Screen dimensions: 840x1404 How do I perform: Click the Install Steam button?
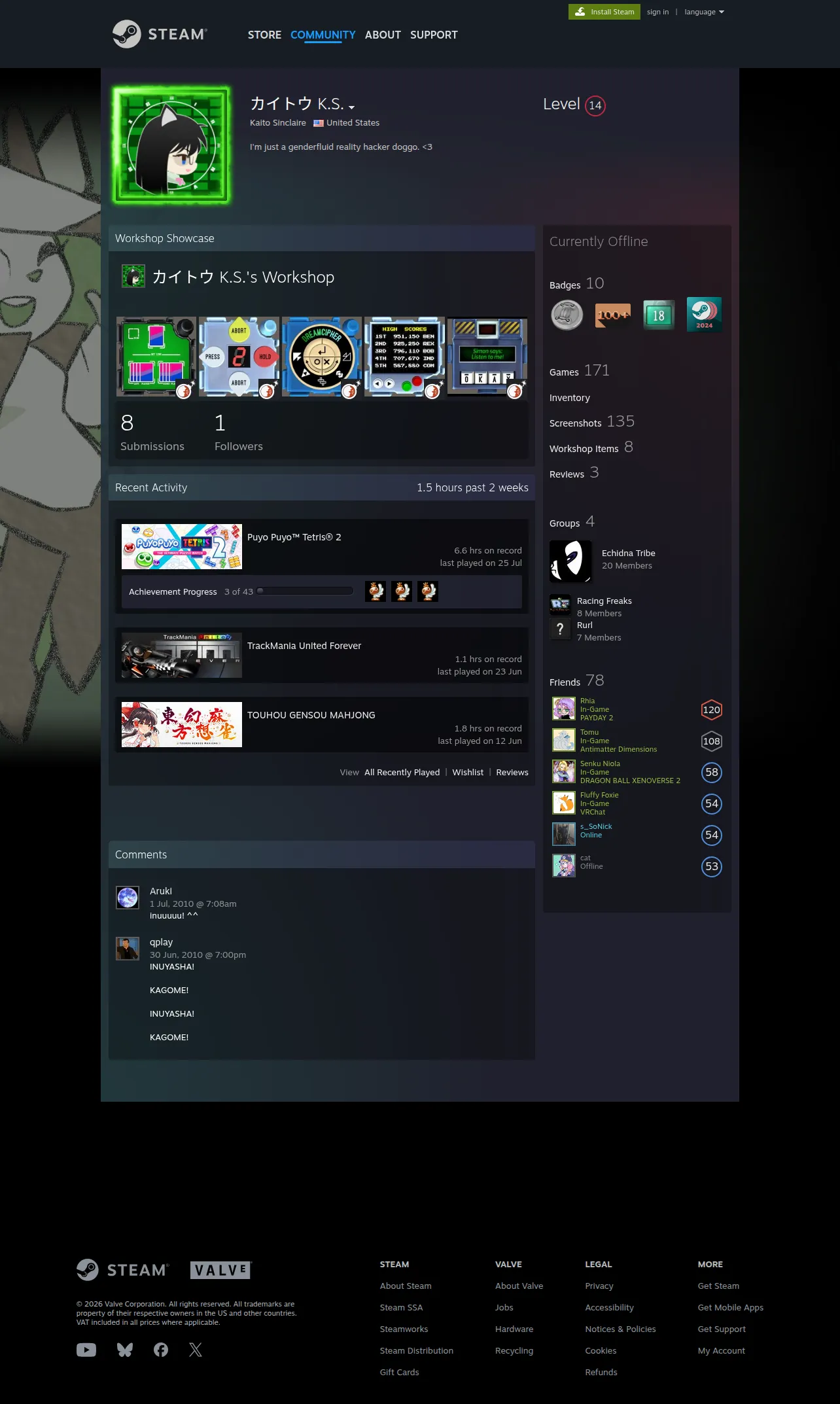pyautogui.click(x=604, y=12)
